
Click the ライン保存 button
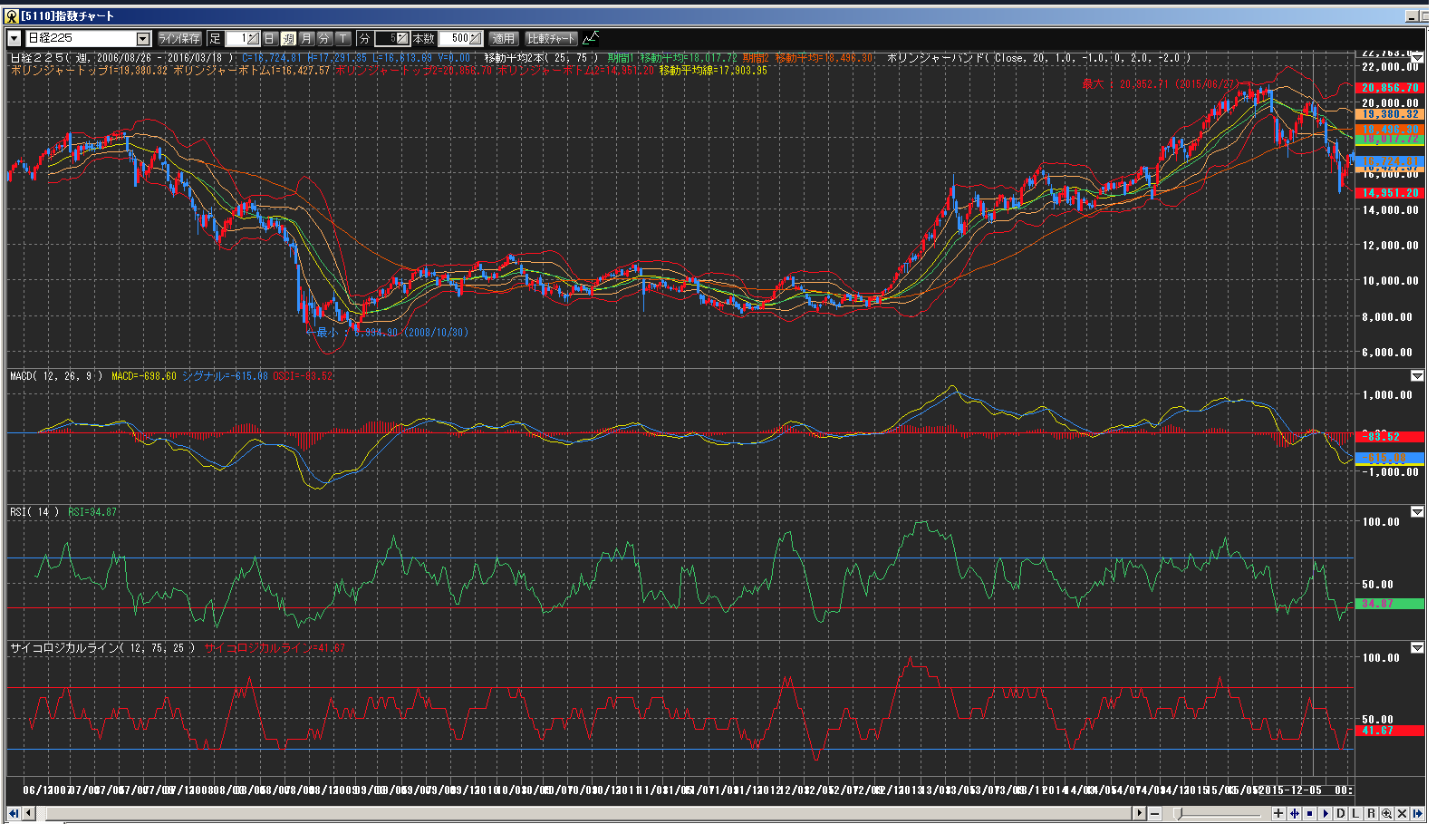pyautogui.click(x=179, y=38)
